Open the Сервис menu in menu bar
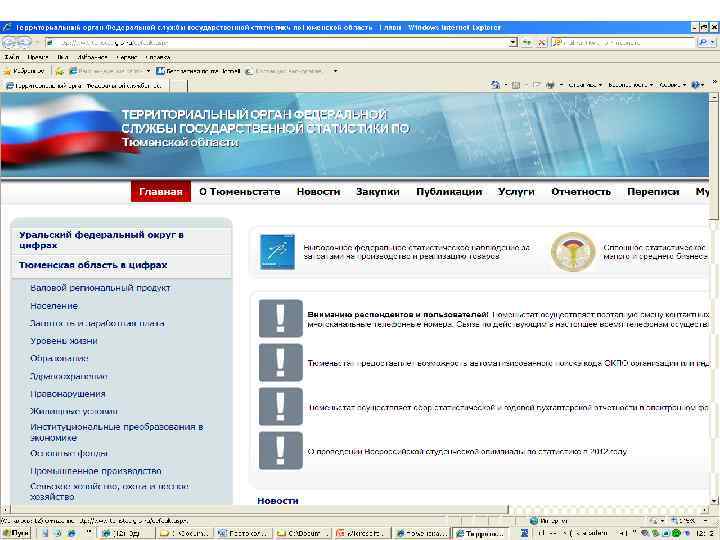Viewport: 720px width, 540px height. pyautogui.click(x=127, y=57)
